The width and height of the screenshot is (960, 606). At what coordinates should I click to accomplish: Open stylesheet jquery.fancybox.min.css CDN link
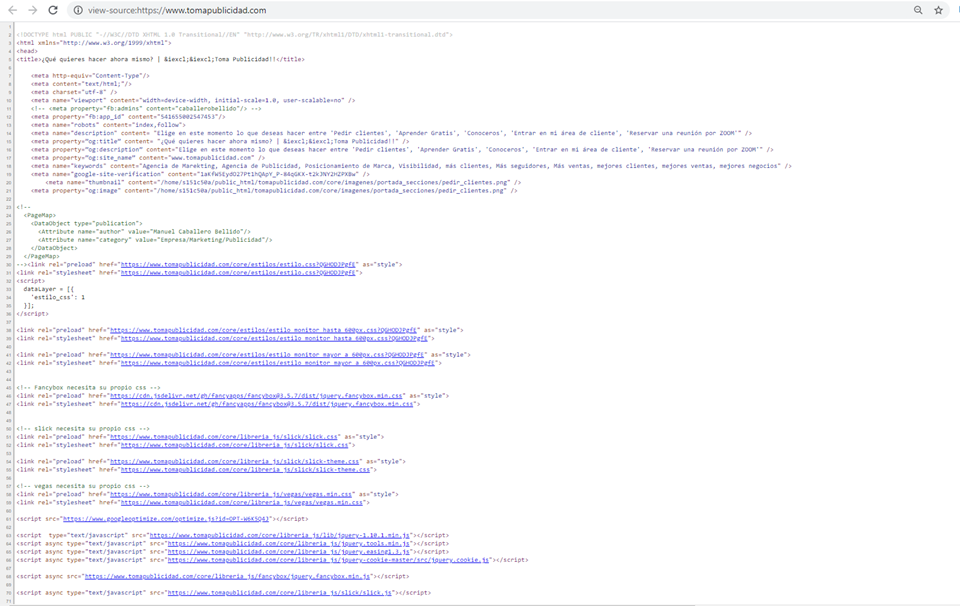point(267,404)
